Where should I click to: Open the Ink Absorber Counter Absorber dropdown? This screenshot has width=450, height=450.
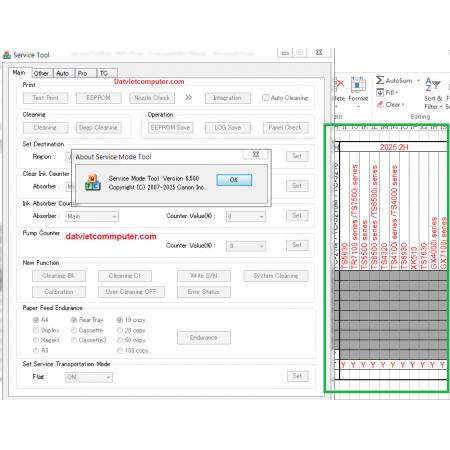[92, 217]
